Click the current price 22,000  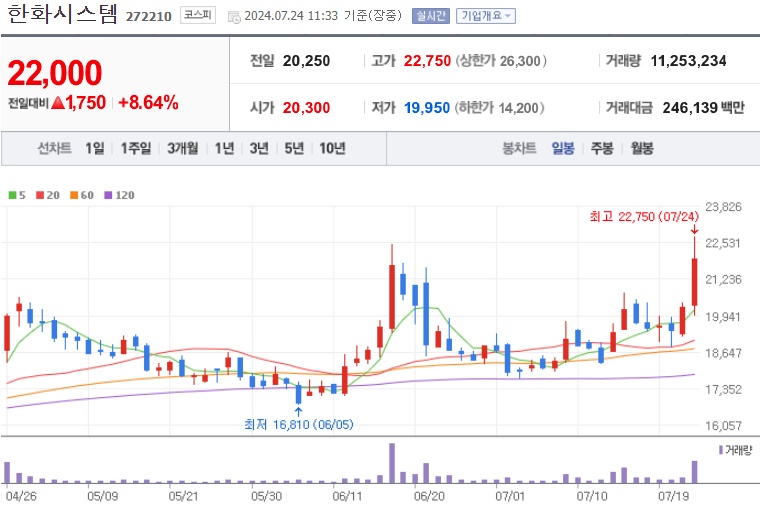(x=55, y=73)
